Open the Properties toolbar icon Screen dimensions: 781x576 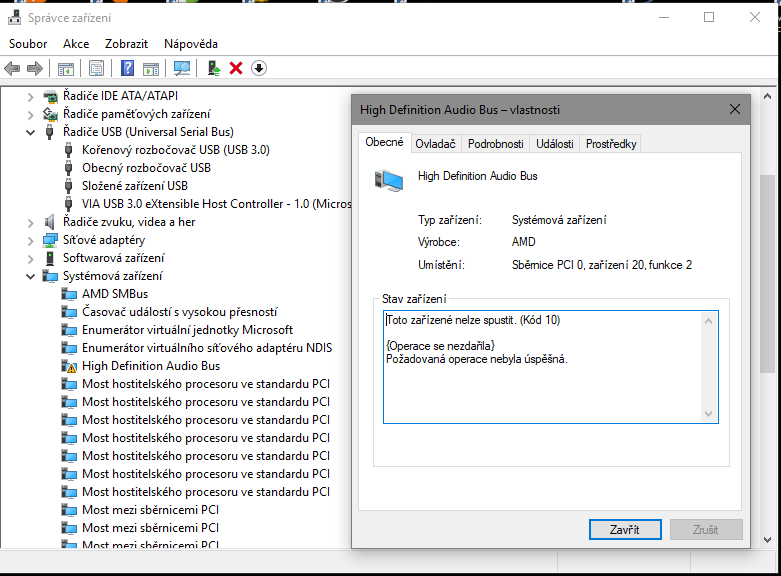(97, 68)
